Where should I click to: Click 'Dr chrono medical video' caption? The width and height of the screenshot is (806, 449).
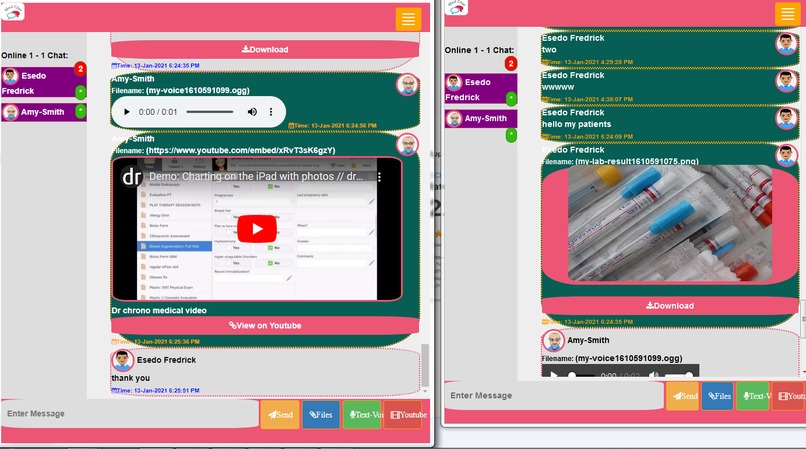click(159, 310)
